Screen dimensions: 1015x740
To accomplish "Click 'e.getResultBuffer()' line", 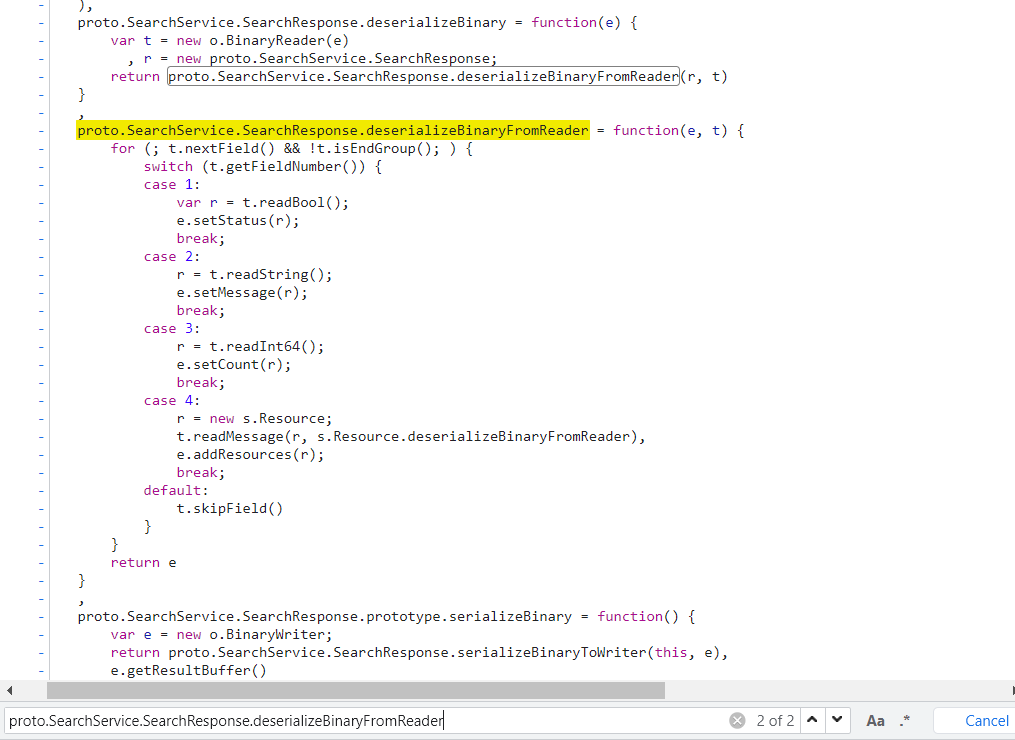I will 188,670.
